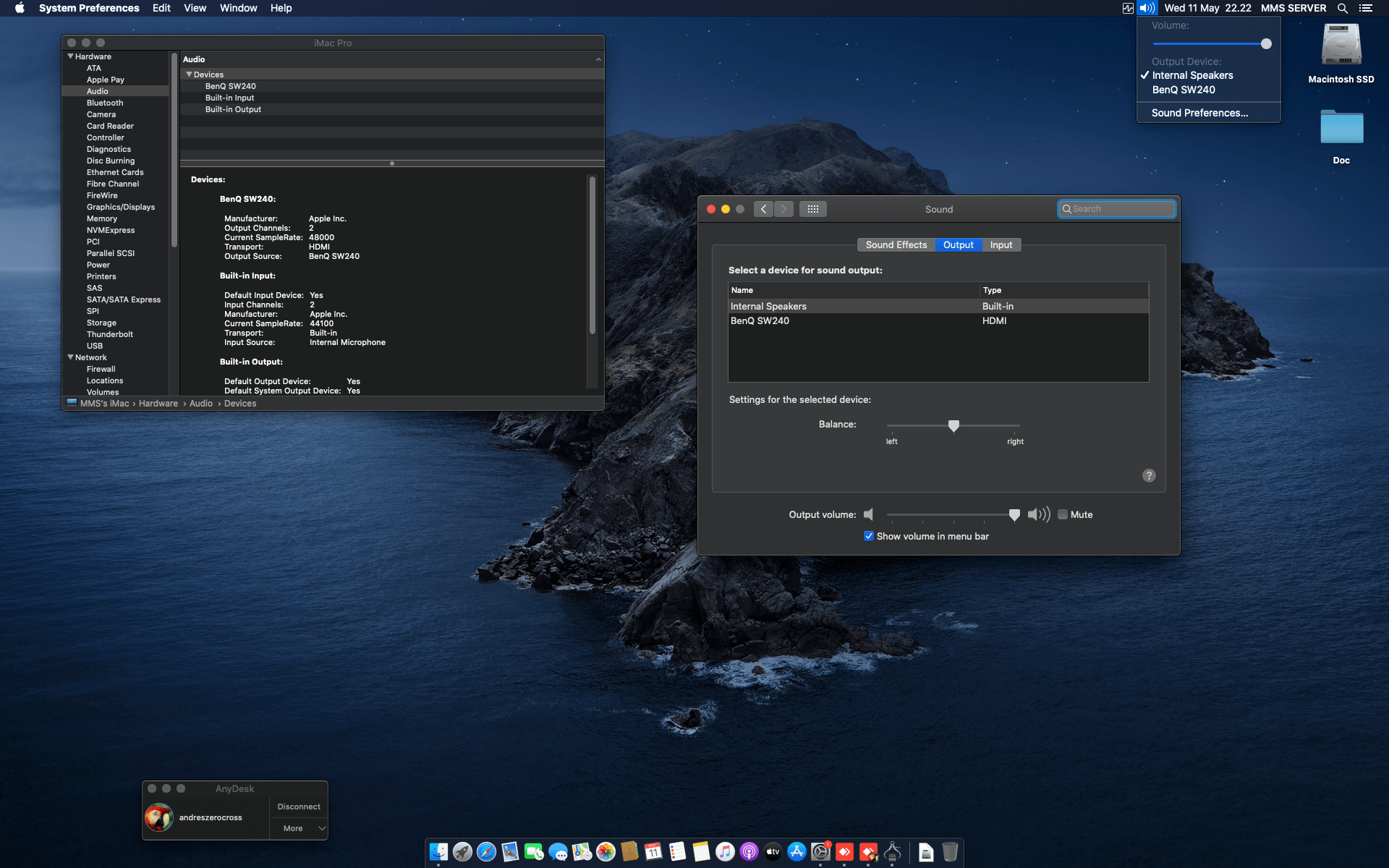Click the Spotlight search icon in the menu bar
This screenshot has height=868, width=1389.
click(1342, 8)
